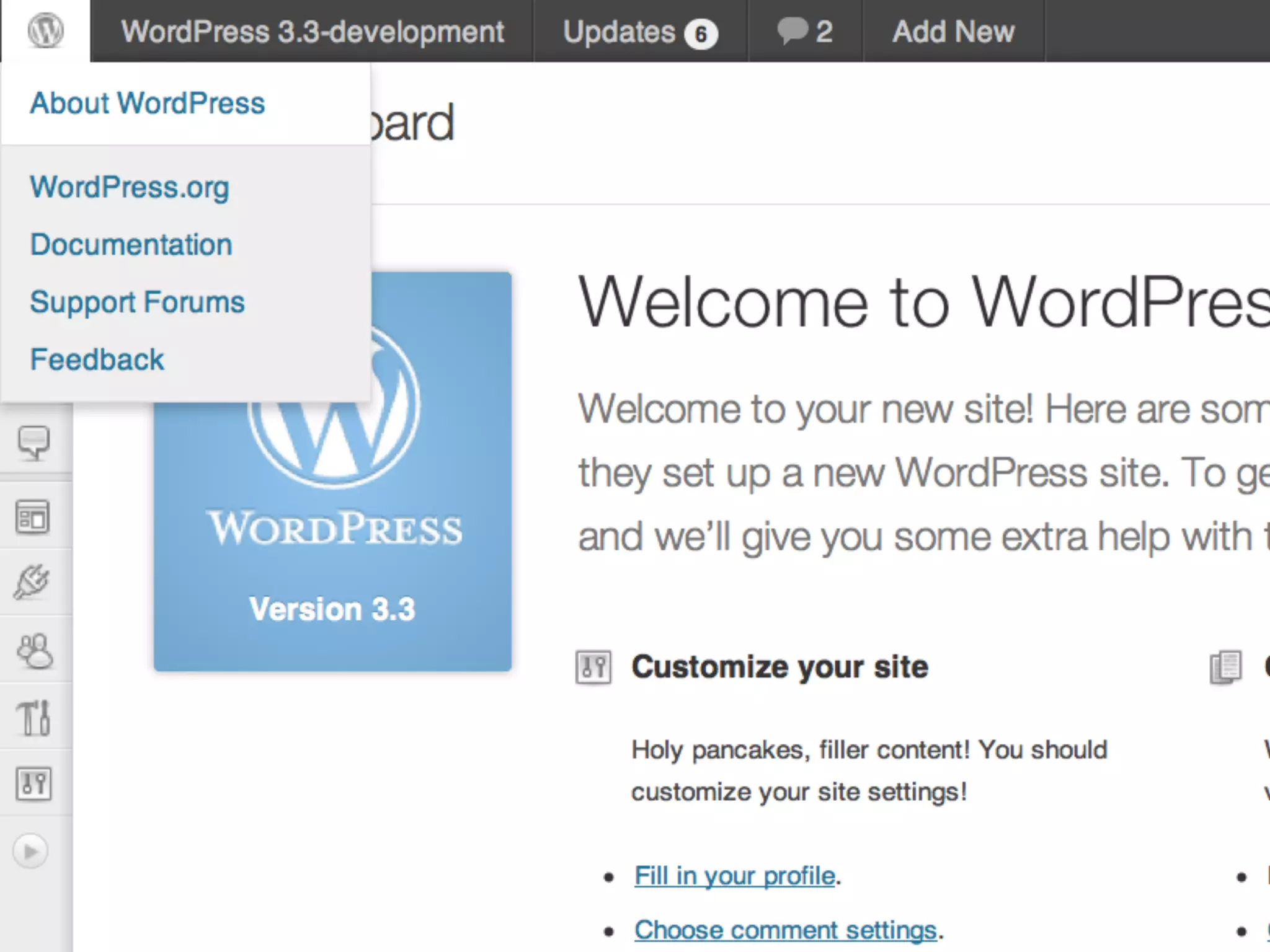Click the pages icon at right of welcome panel
1270x952 pixels.
point(1226,668)
